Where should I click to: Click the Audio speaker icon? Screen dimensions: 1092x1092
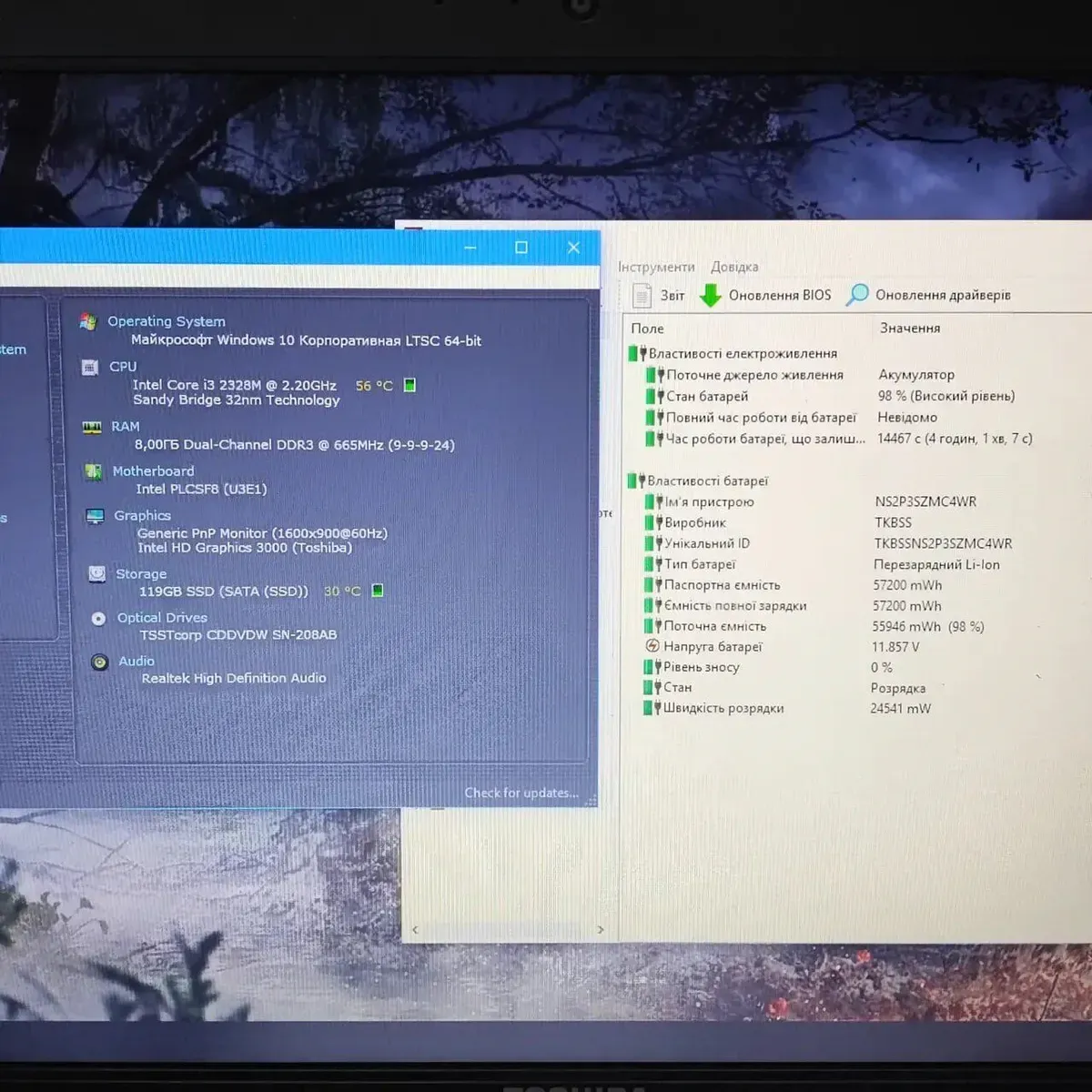tap(99, 662)
